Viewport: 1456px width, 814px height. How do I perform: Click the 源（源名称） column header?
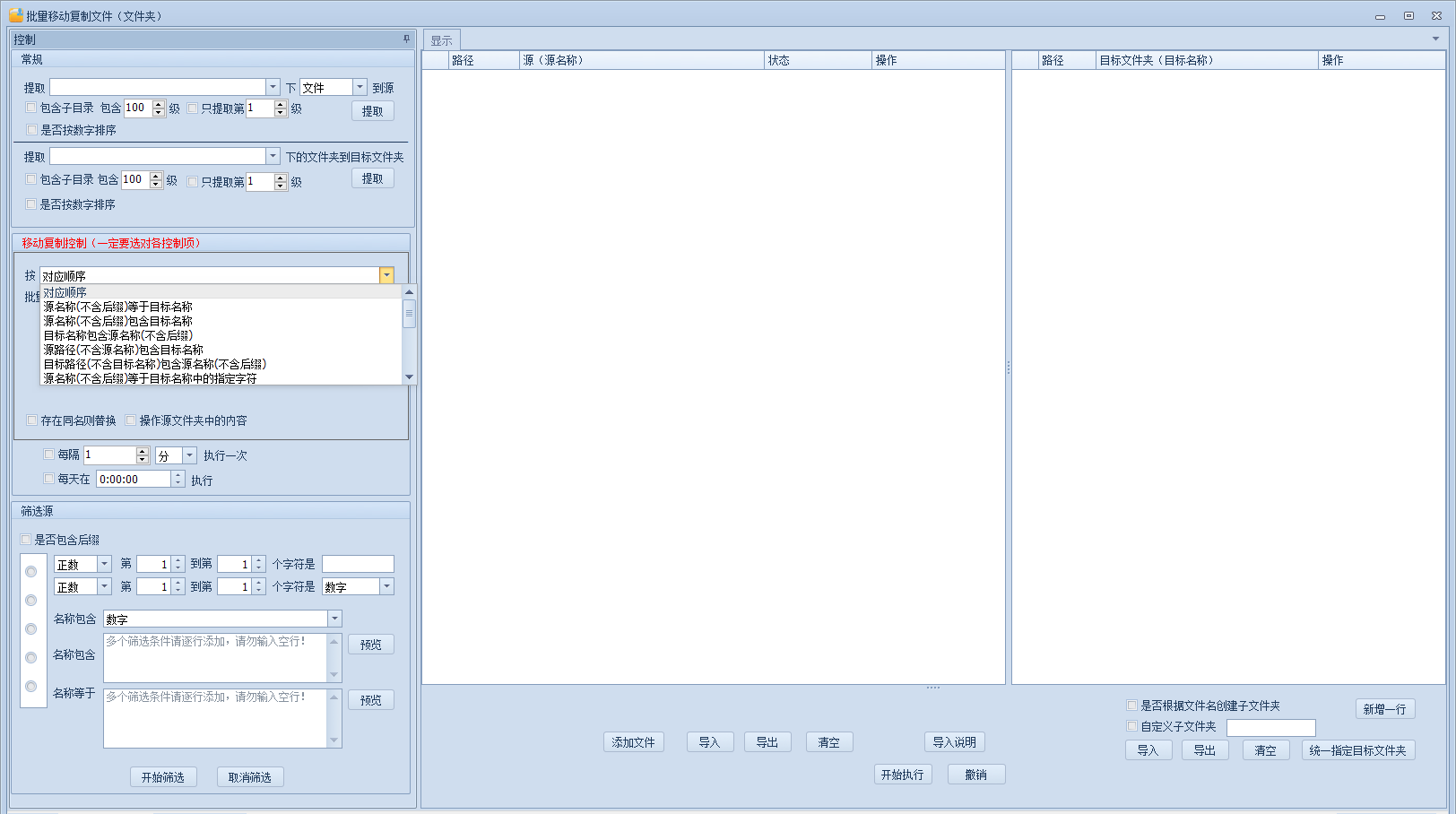[x=642, y=60]
